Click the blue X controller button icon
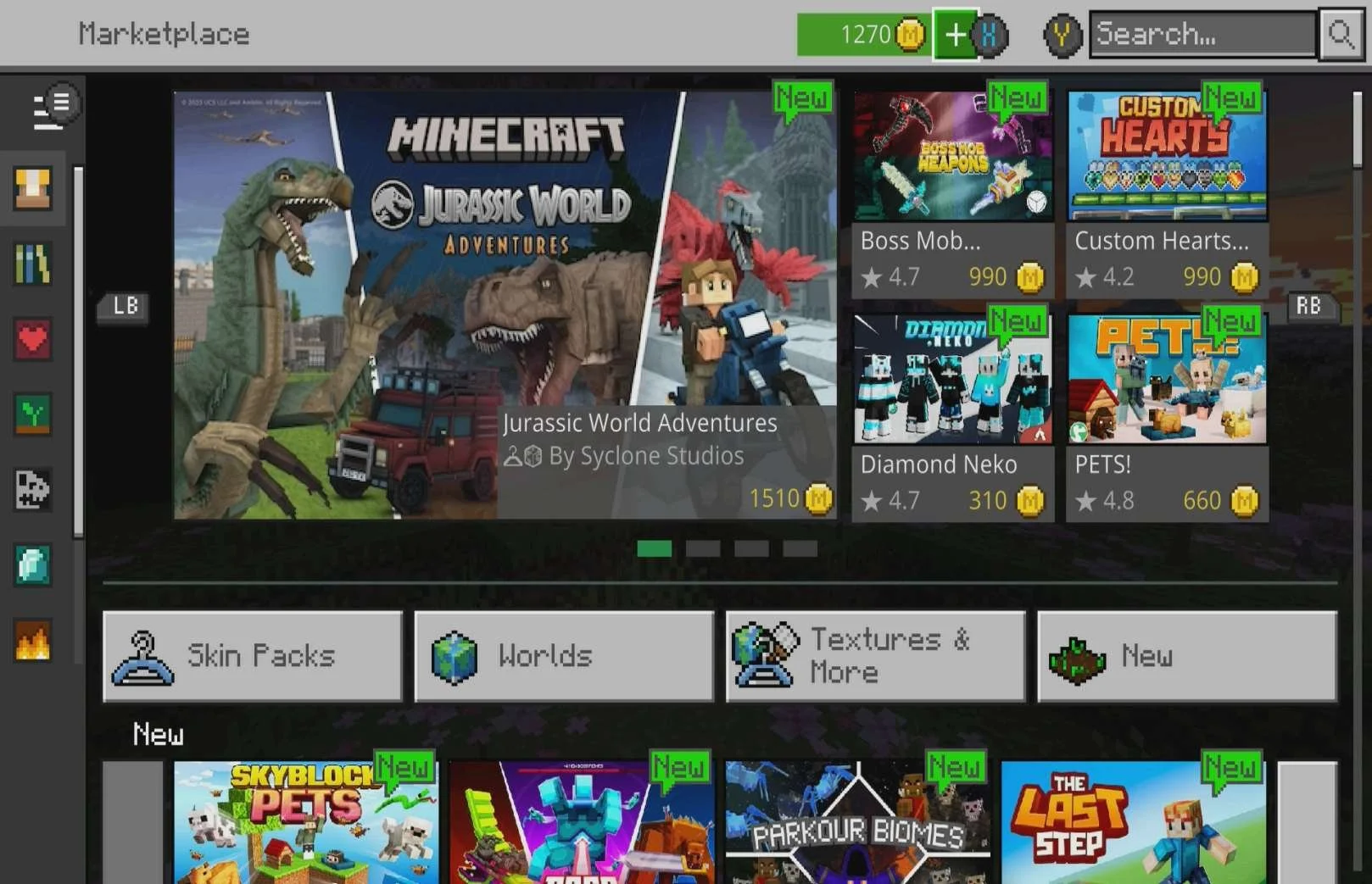The height and width of the screenshot is (884, 1372). (990, 35)
